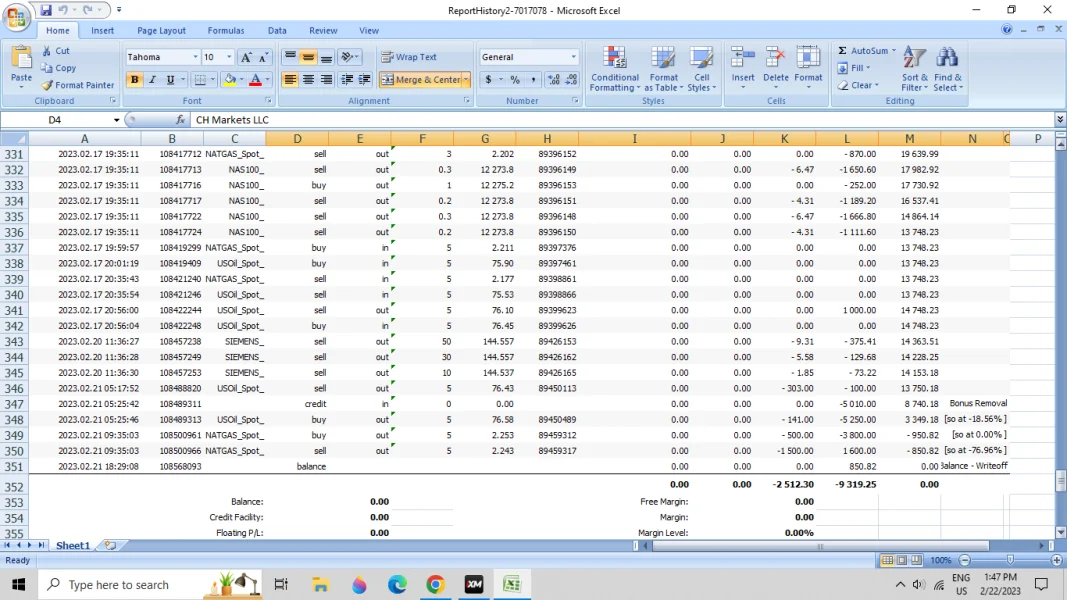Toggle Wrap Text for the cell
Image resolution: width=1067 pixels, height=600 pixels.
point(409,57)
